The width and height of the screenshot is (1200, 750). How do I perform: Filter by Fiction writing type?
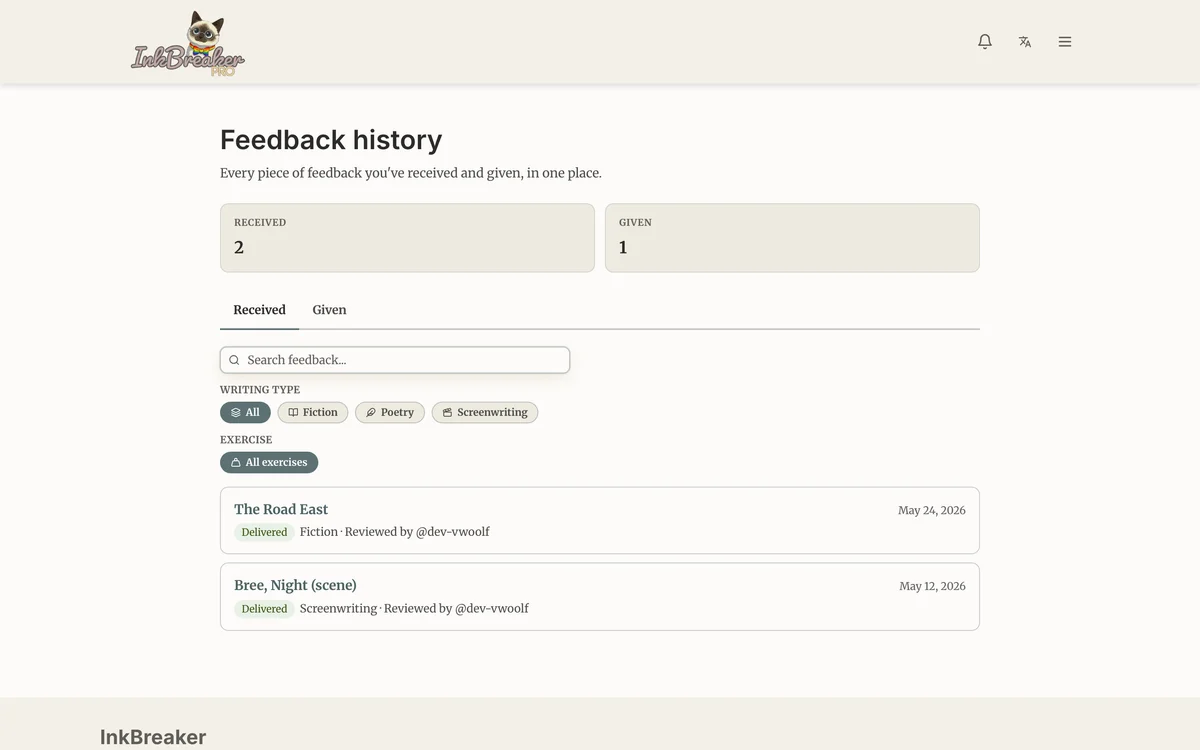(x=313, y=412)
